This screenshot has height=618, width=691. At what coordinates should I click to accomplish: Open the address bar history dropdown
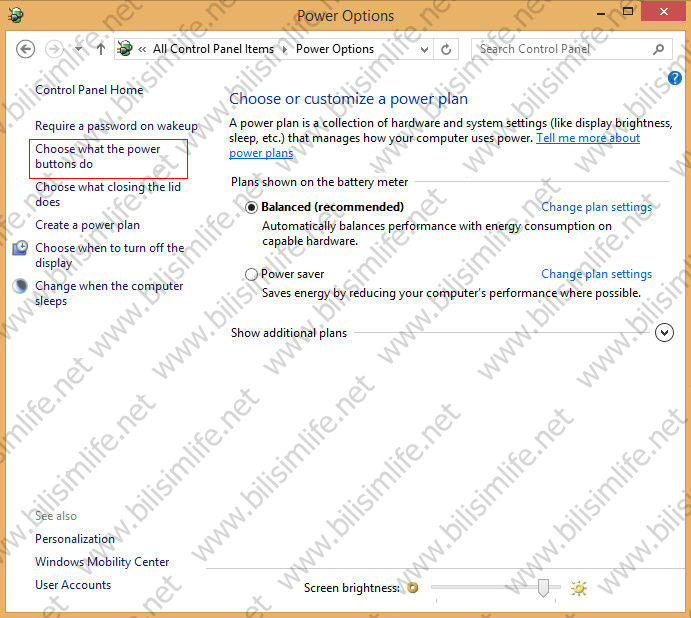point(424,49)
